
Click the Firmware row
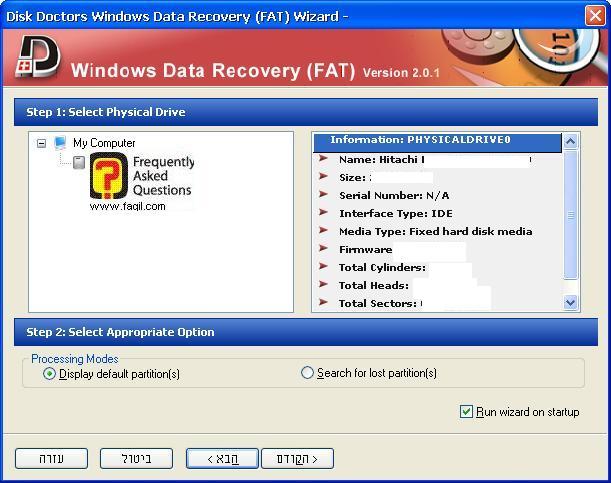[x=438, y=249]
